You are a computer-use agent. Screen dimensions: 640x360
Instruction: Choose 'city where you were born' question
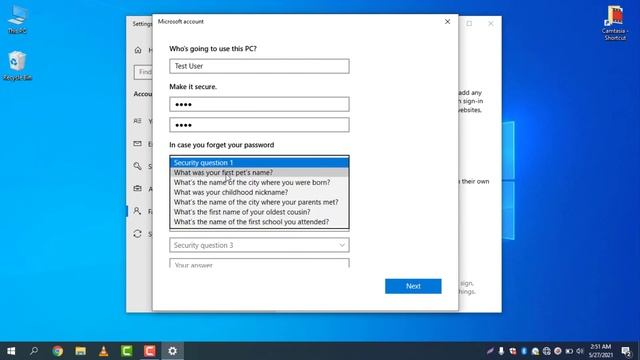click(x=259, y=182)
